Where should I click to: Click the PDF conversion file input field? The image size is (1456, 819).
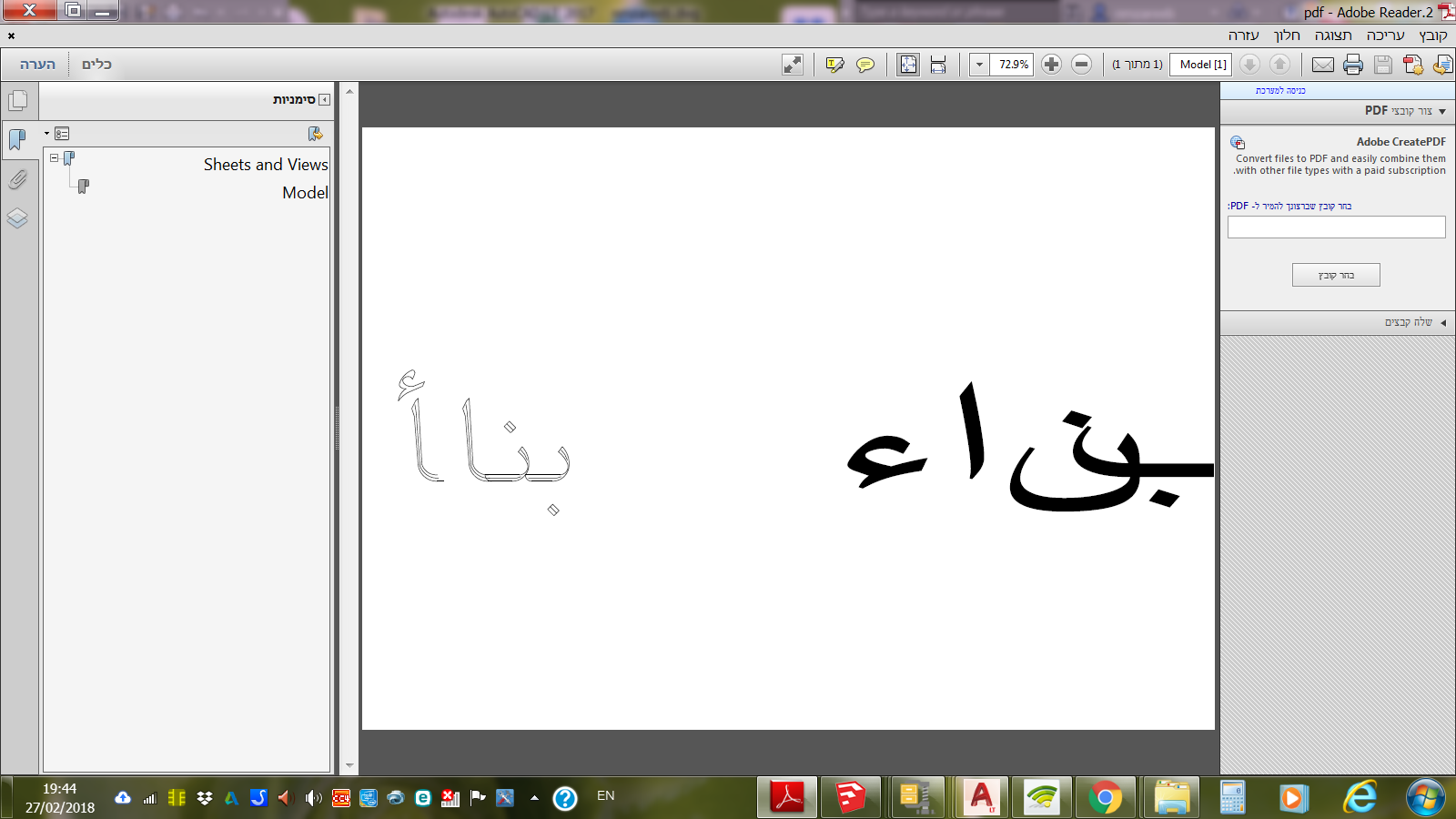click(x=1335, y=227)
